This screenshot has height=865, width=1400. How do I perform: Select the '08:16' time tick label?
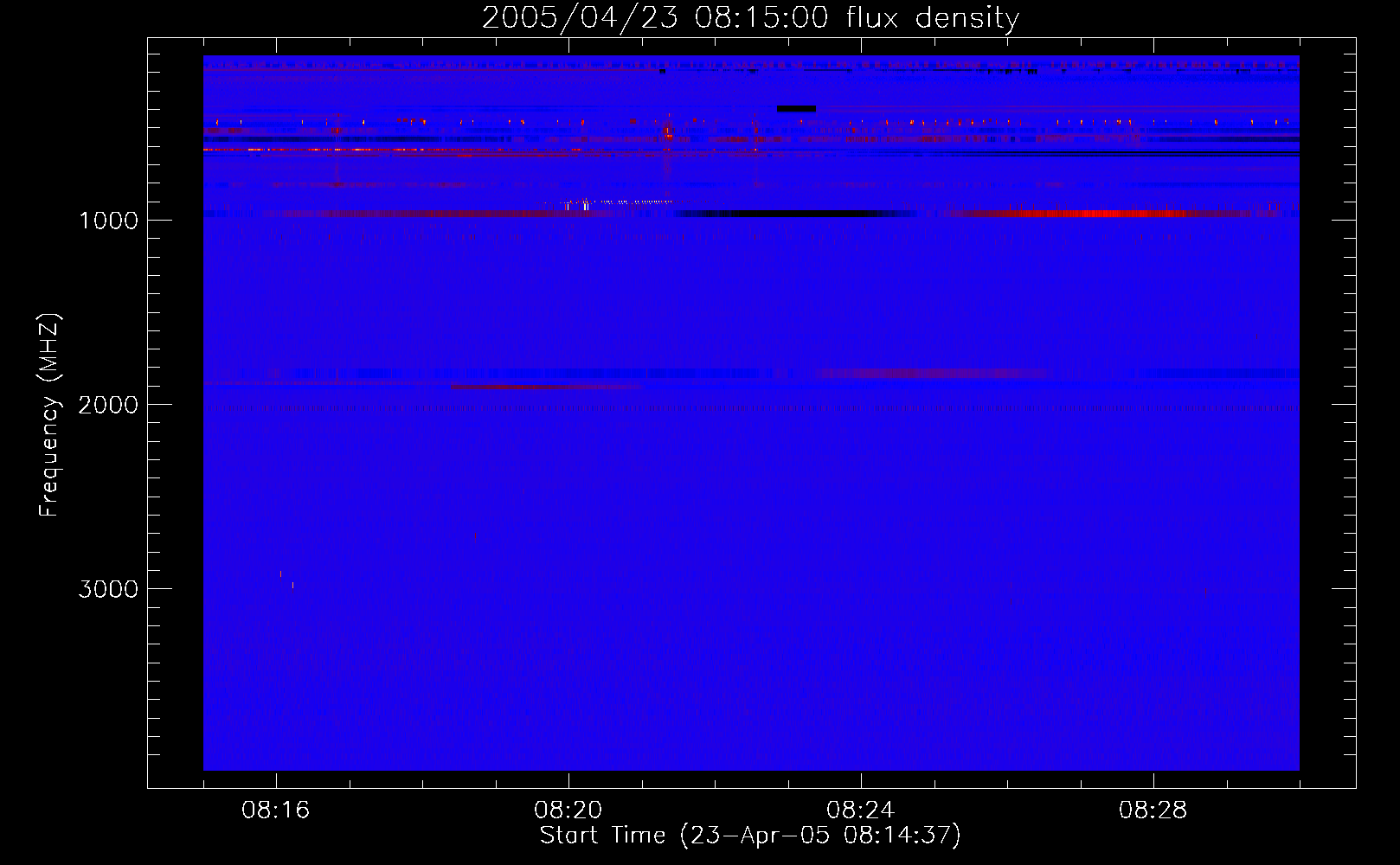[276, 811]
